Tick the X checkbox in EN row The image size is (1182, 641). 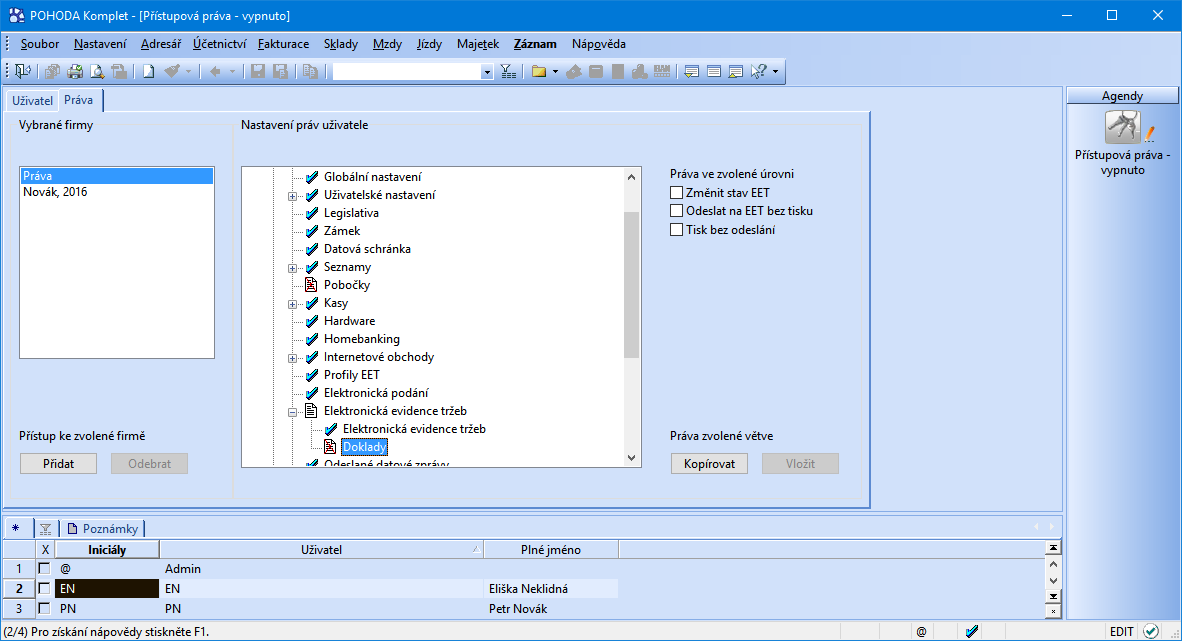click(x=44, y=588)
